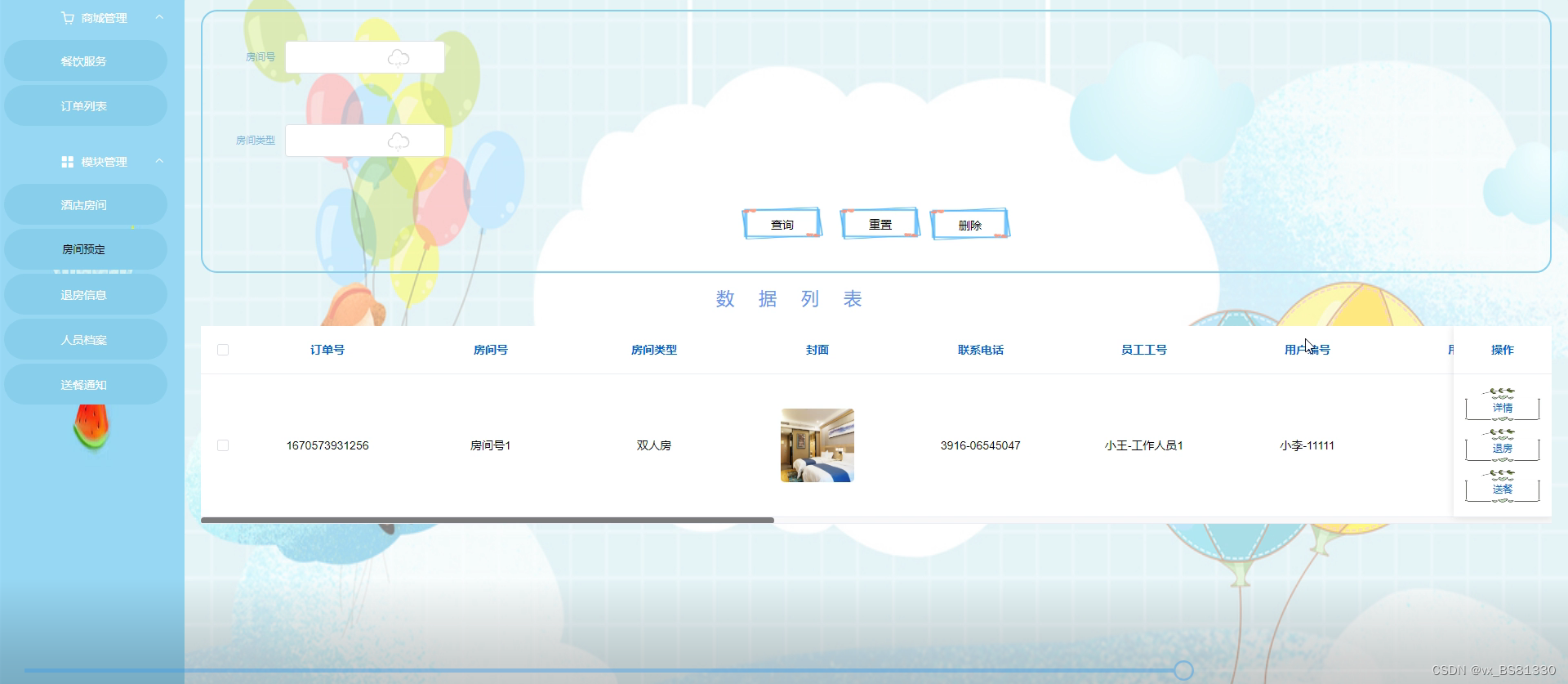The width and height of the screenshot is (1568, 684).
Task: Collapse the 商城管理 menu chevron
Action: click(x=159, y=17)
